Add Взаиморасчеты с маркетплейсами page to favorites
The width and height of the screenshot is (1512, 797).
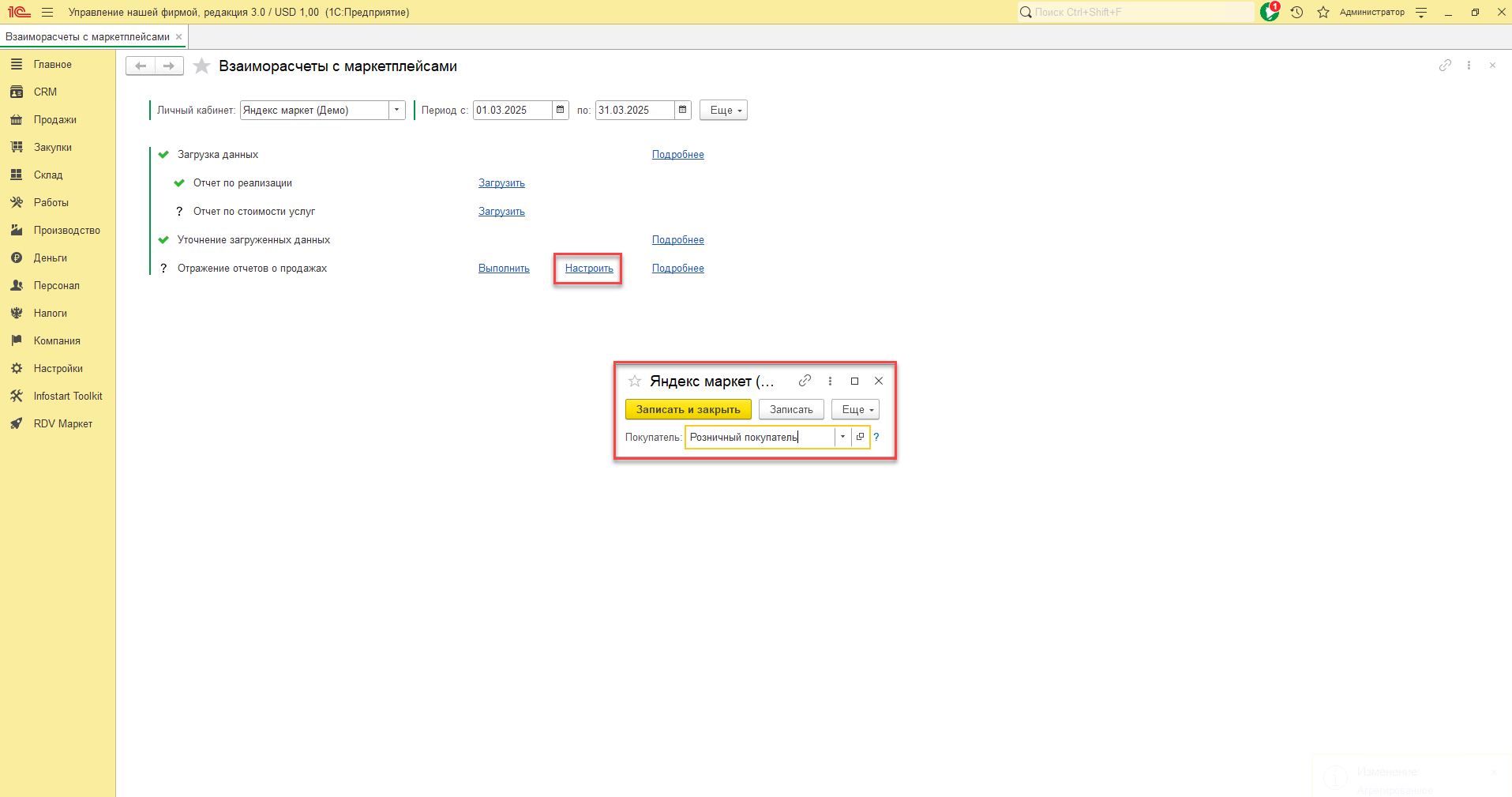202,66
